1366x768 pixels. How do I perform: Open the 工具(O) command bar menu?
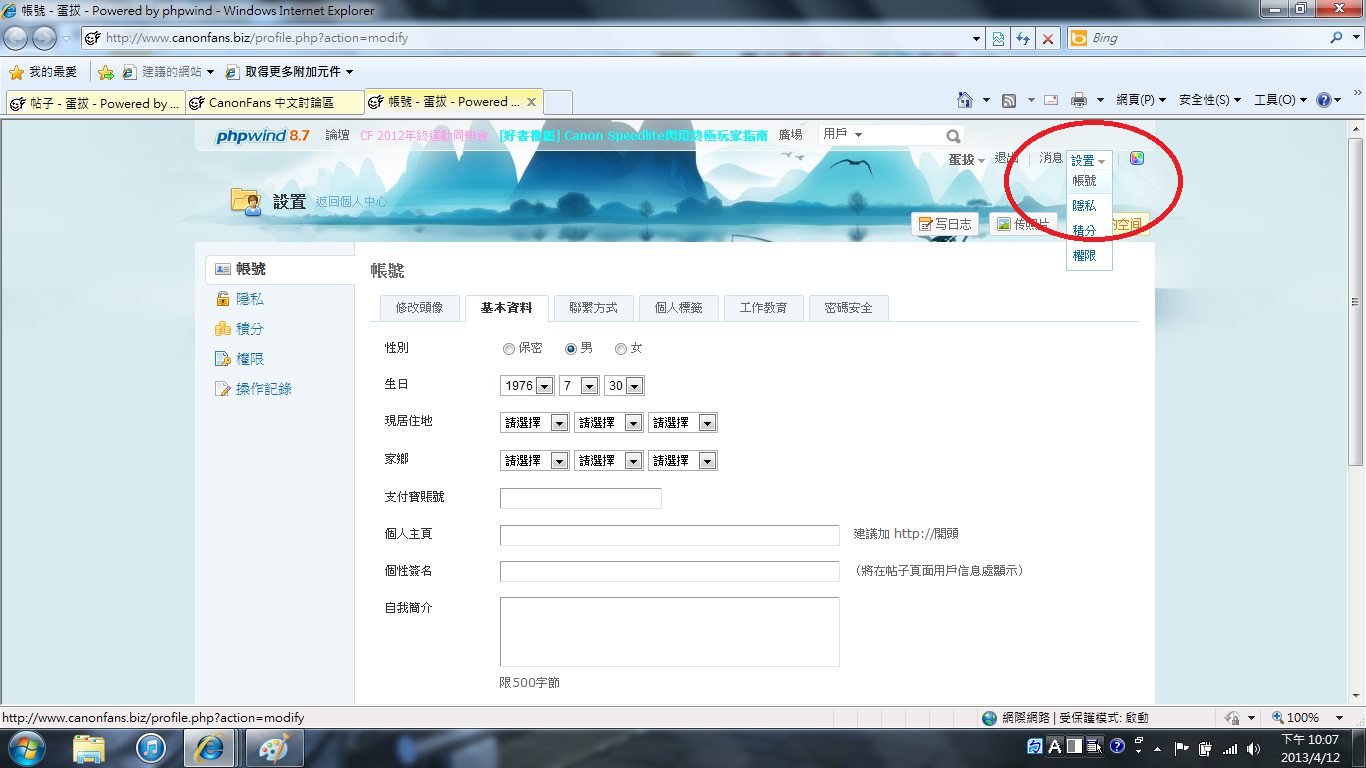[1280, 100]
